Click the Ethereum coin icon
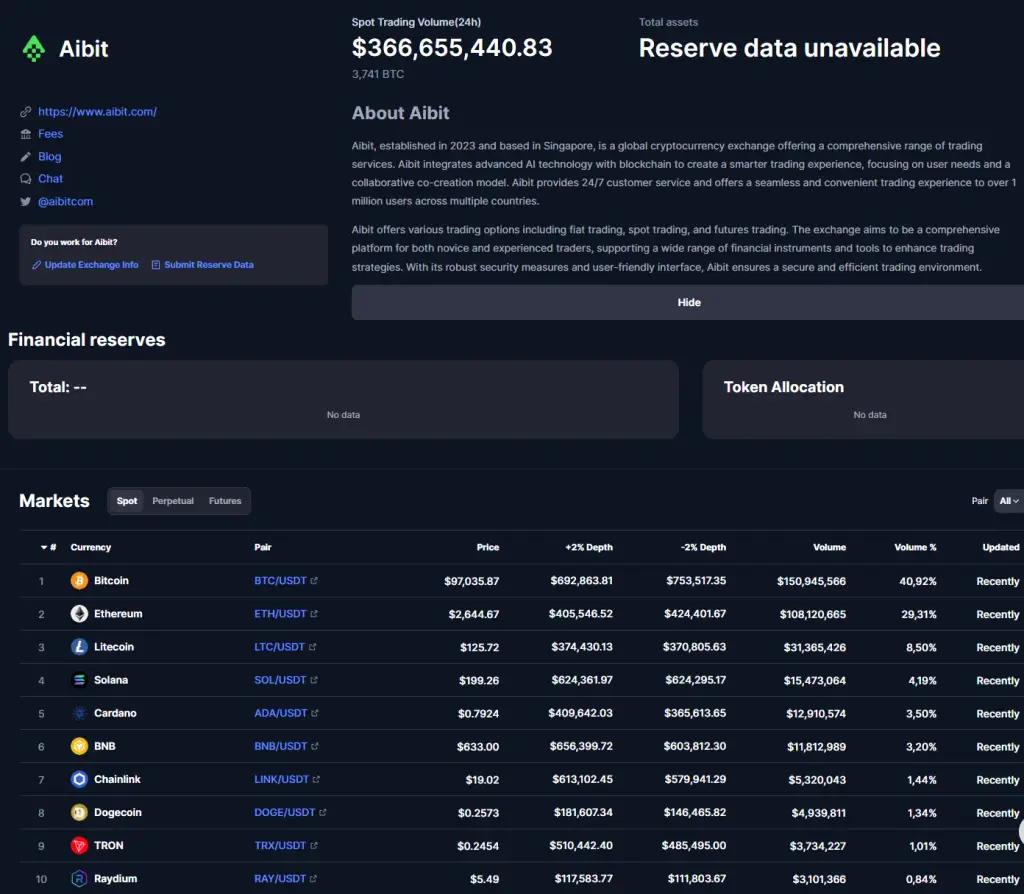1024x894 pixels. [x=79, y=614]
